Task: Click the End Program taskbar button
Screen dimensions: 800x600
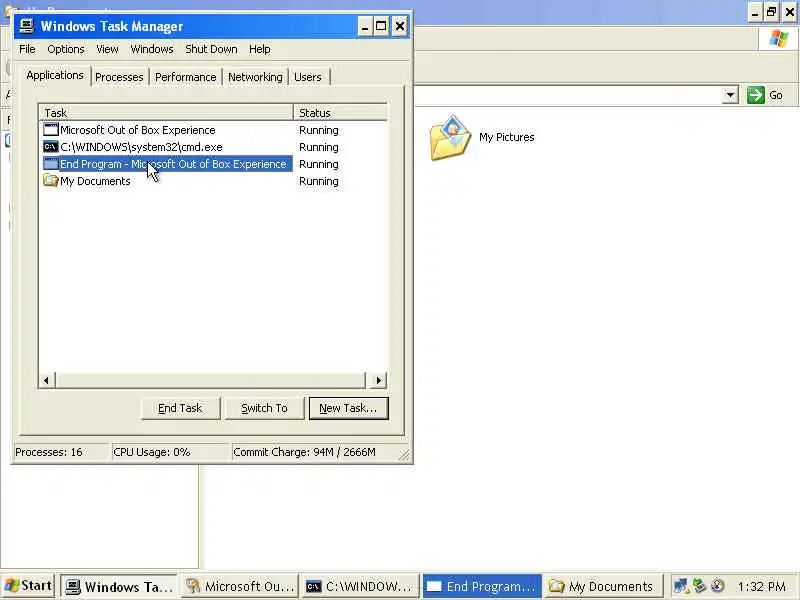Action: click(482, 587)
